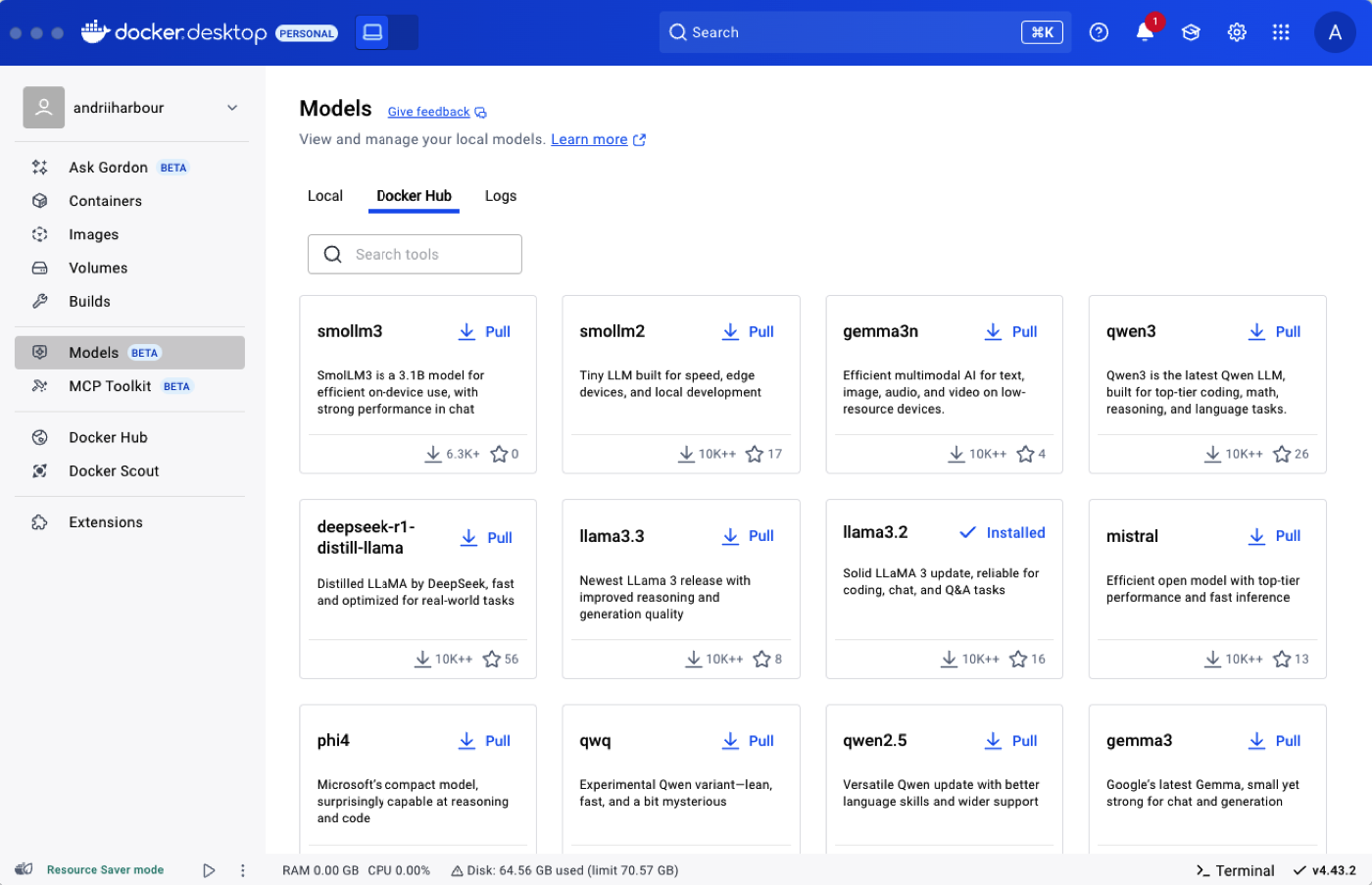Click version v4.43.2 indicator
The width and height of the screenshot is (1372, 885).
click(x=1325, y=870)
